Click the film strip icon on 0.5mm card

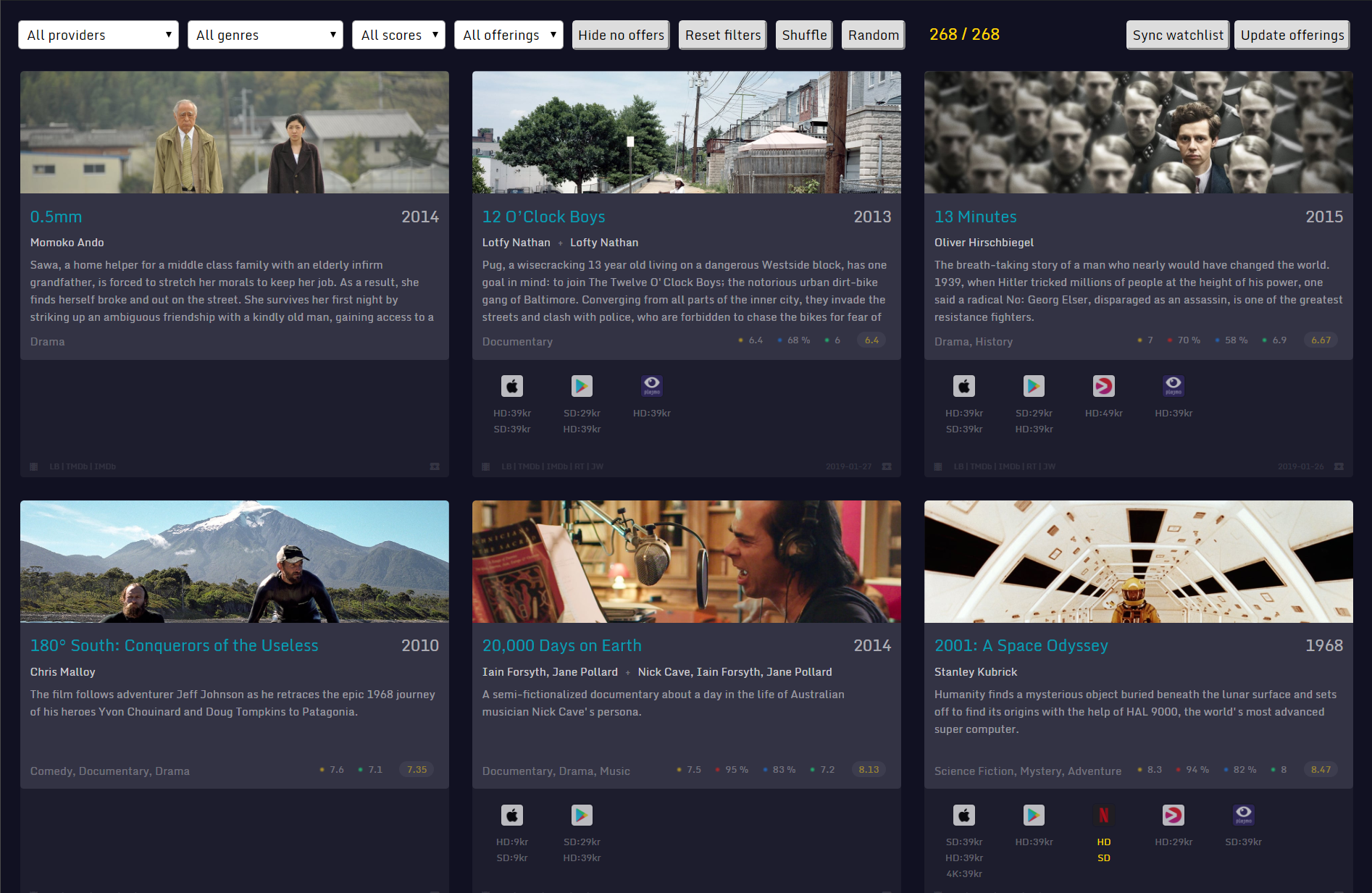(34, 466)
